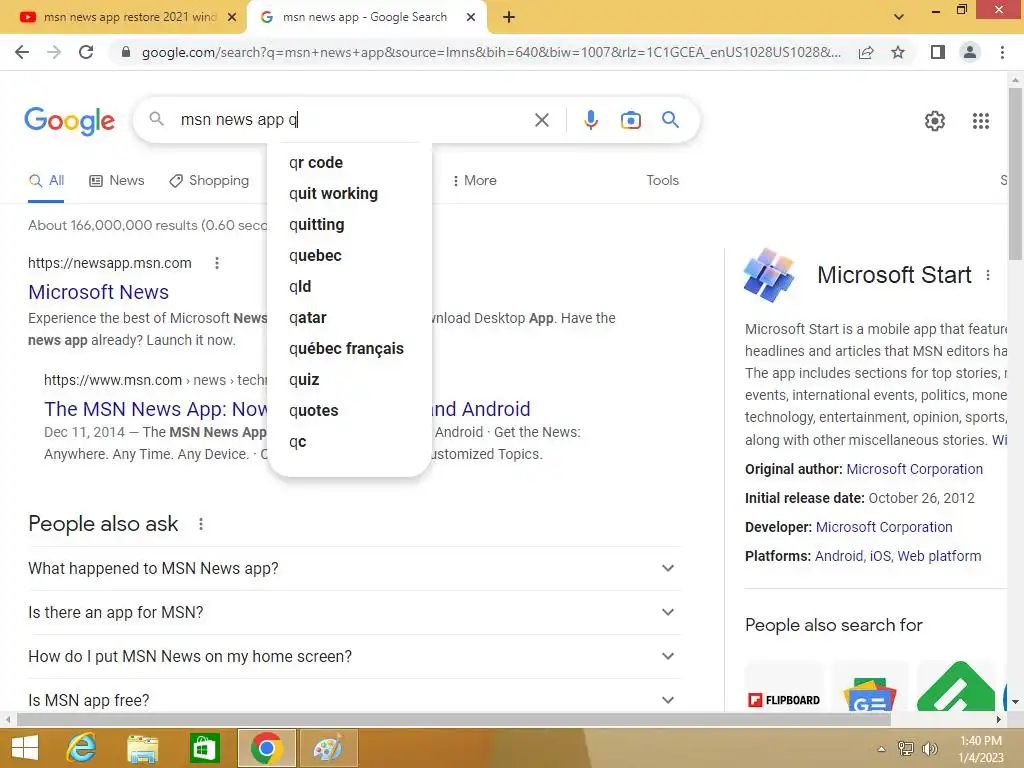Click the browser back arrow
The image size is (1024, 768).
point(22,52)
